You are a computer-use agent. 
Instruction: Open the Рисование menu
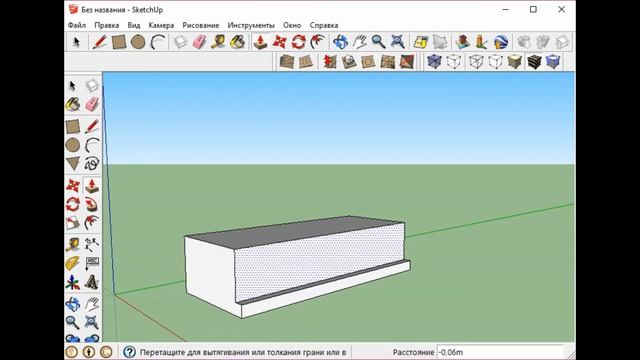(201, 25)
